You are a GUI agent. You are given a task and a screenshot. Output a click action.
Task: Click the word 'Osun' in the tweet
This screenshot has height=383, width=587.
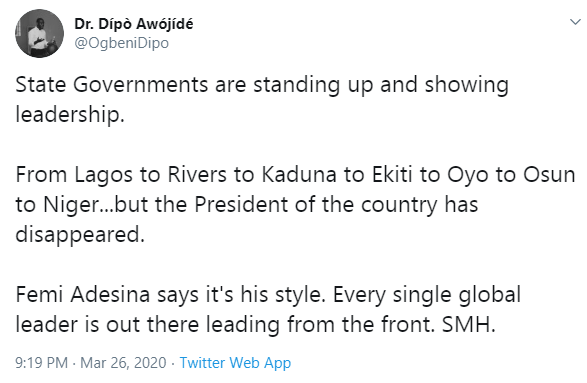click(x=549, y=174)
